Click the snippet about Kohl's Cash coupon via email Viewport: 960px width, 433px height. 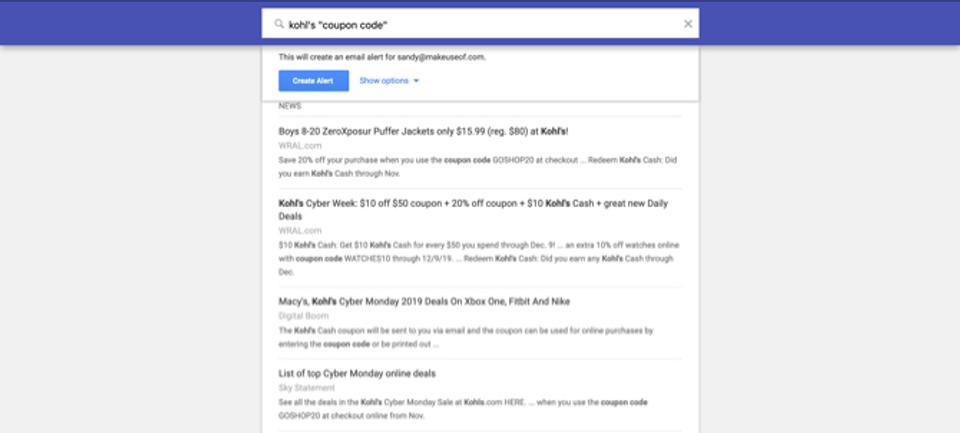pyautogui.click(x=466, y=337)
